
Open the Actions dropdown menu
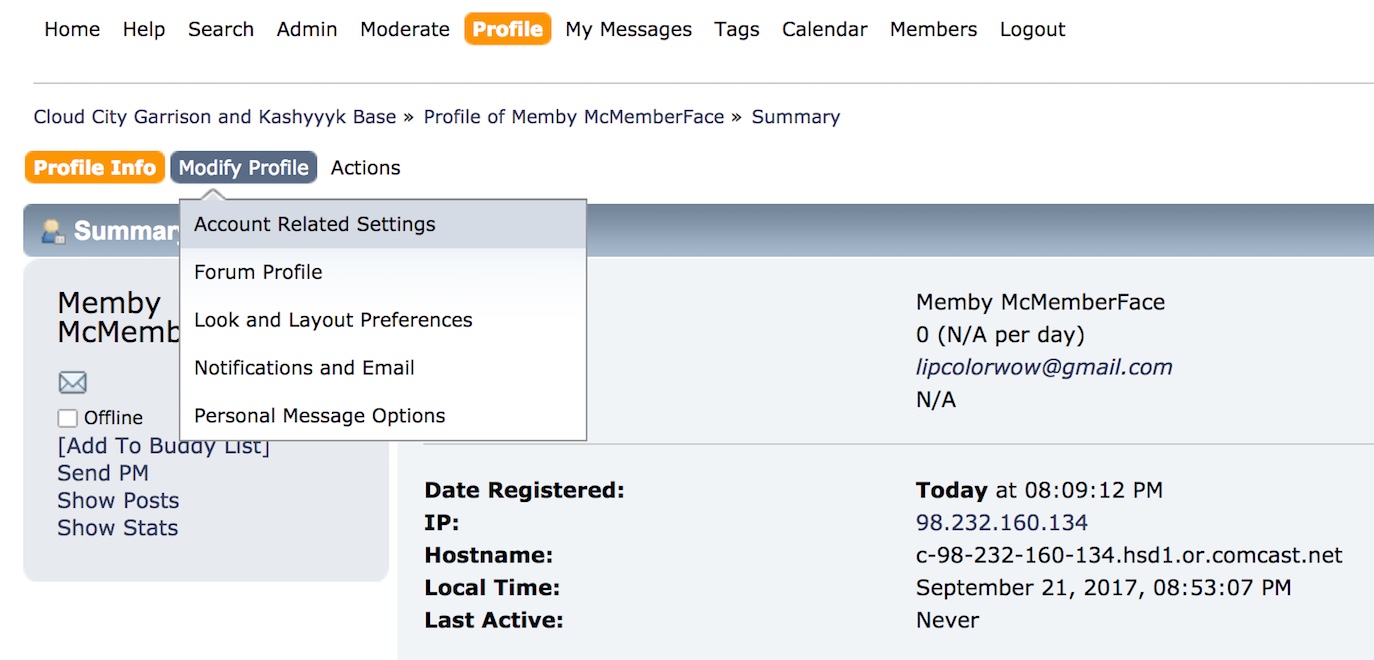point(365,168)
